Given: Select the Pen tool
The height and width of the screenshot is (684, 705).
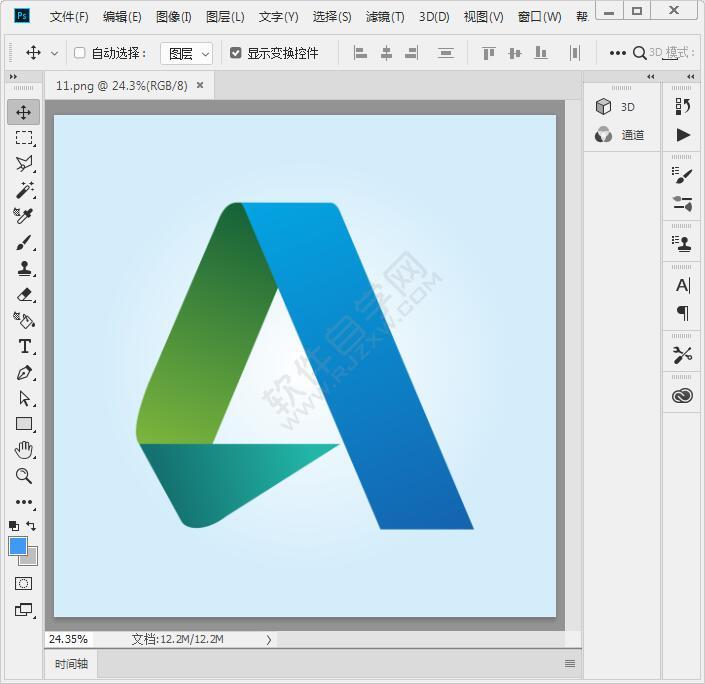Looking at the screenshot, I should [x=24, y=372].
